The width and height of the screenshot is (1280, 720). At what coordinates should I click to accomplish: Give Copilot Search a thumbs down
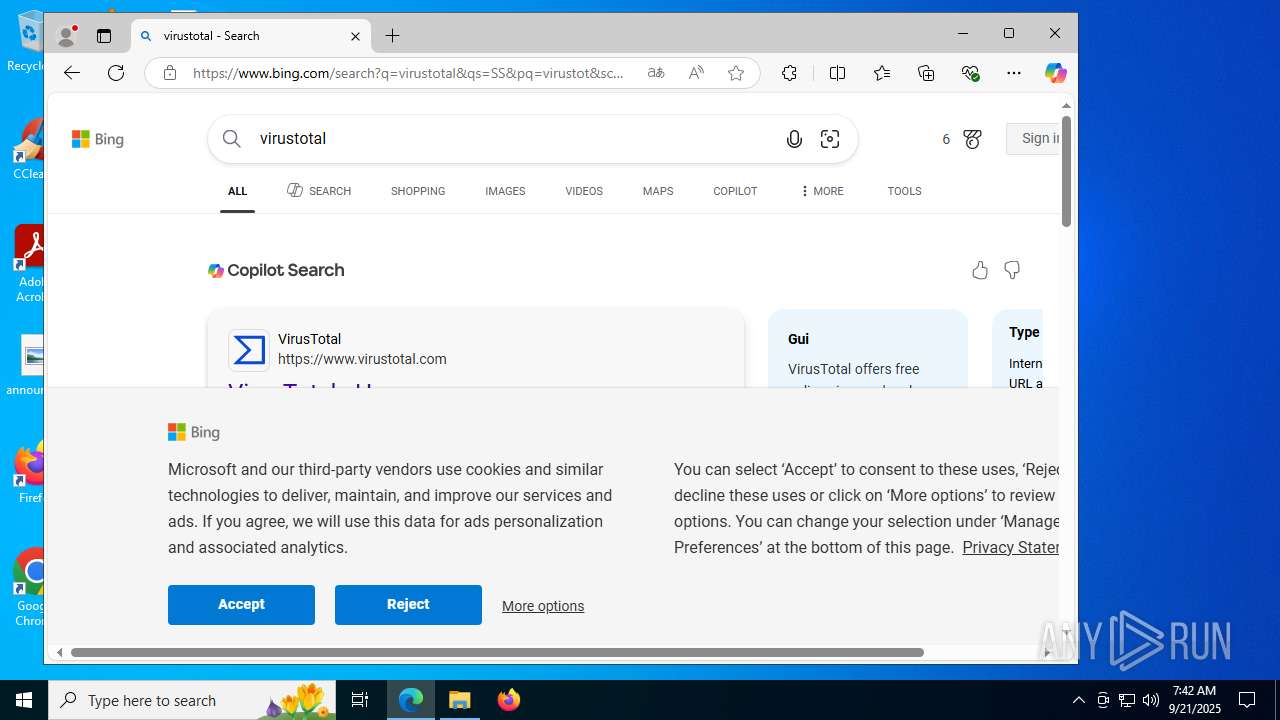click(1012, 270)
